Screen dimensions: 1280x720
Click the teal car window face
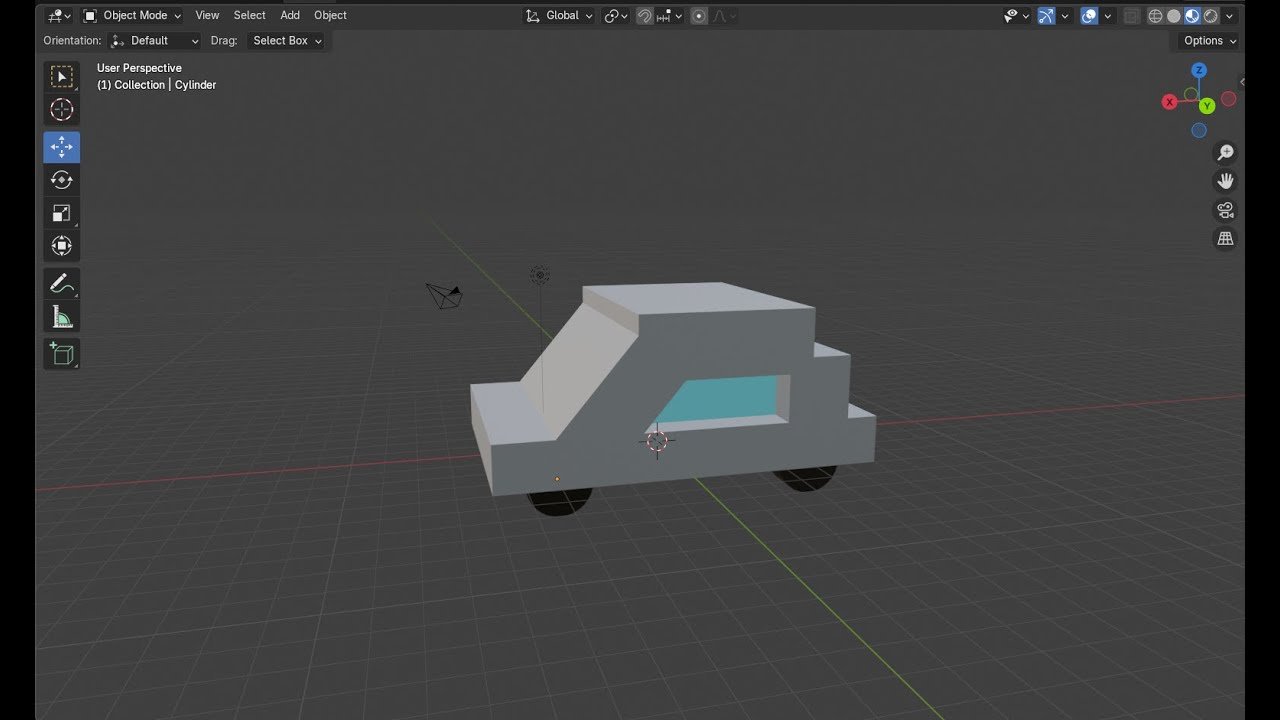pyautogui.click(x=722, y=398)
